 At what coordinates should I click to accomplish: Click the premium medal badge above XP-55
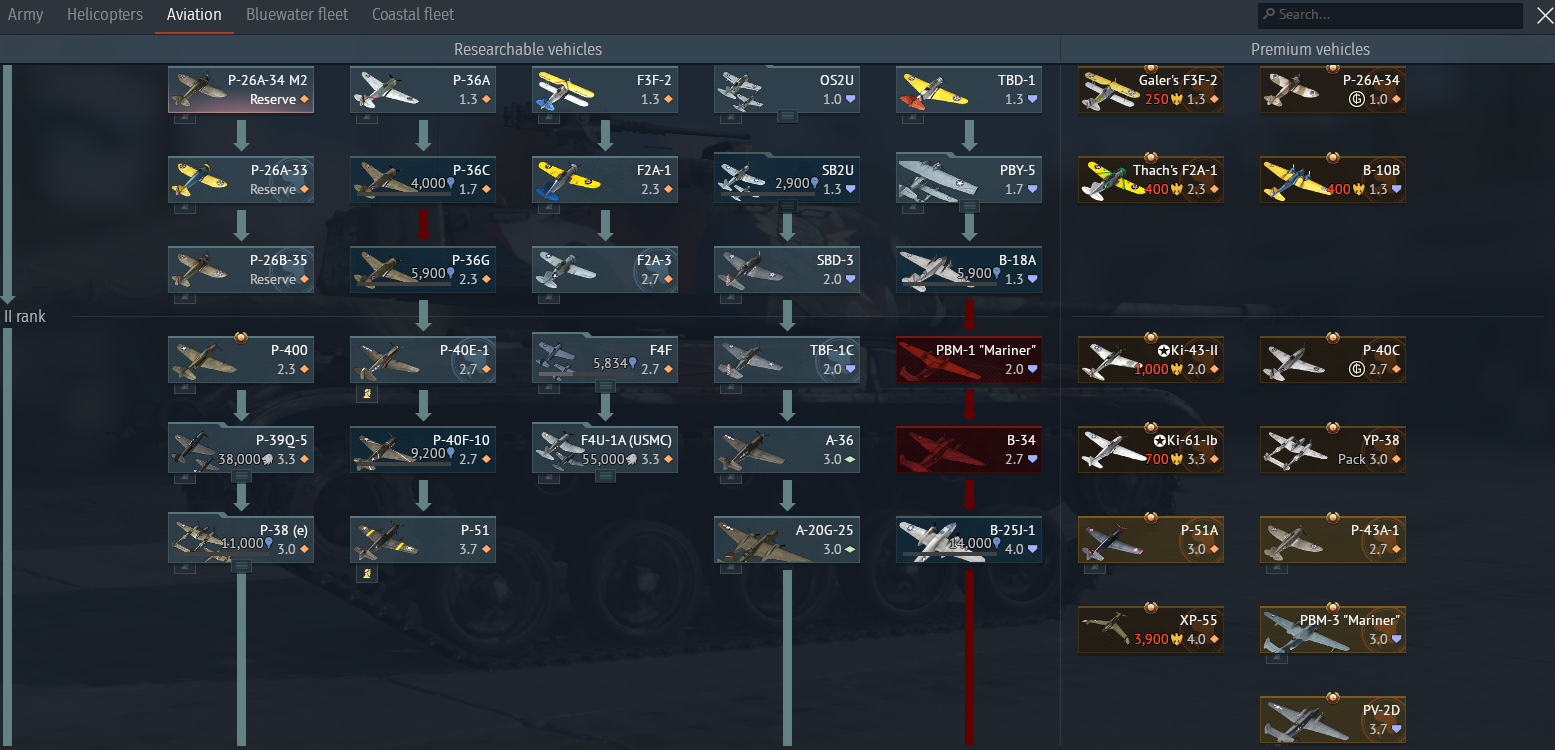click(1151, 607)
